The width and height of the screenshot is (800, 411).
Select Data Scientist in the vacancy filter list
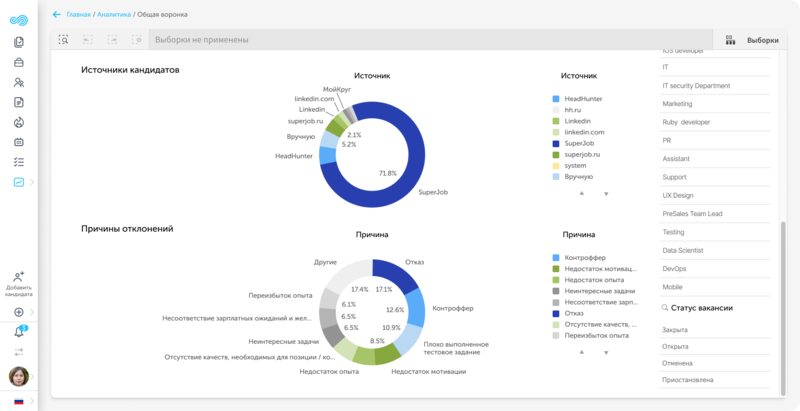(684, 250)
